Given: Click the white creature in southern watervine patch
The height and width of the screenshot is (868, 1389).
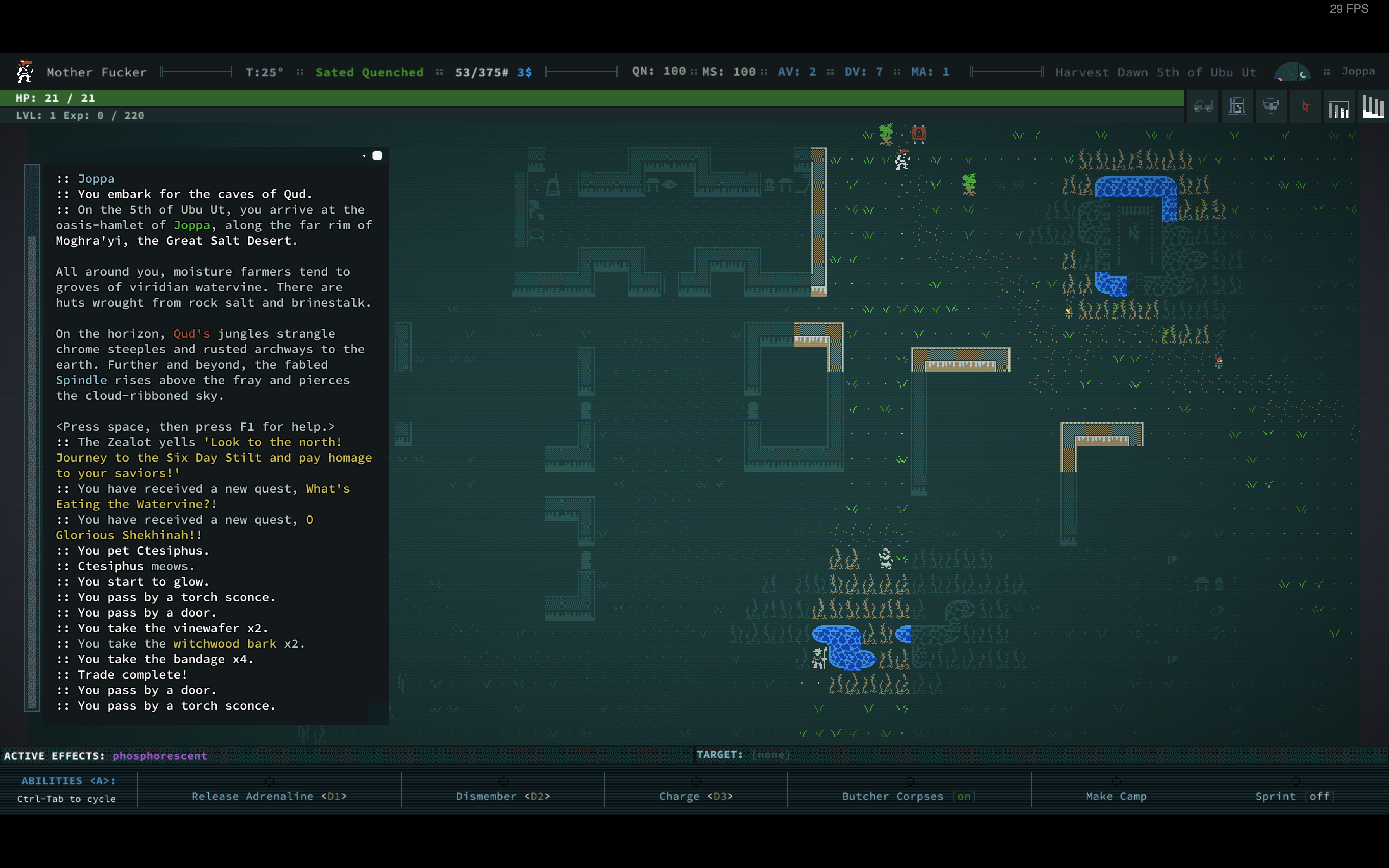Looking at the screenshot, I should pyautogui.click(x=886, y=558).
